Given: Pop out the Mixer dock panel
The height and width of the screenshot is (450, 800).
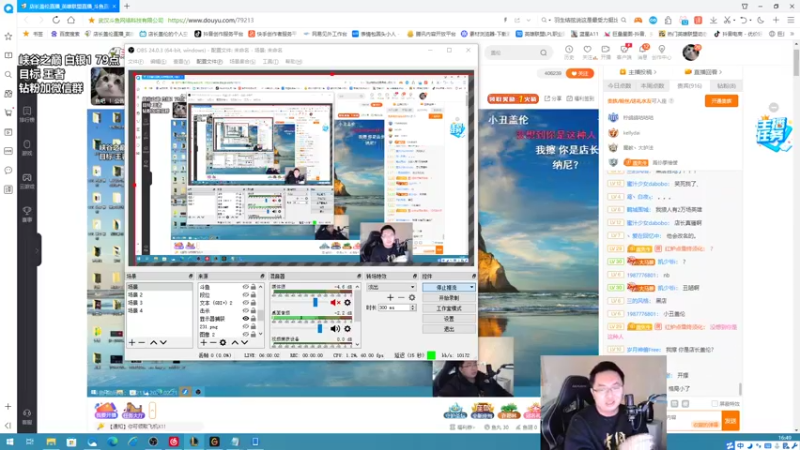Looking at the screenshot, I should tap(359, 276).
